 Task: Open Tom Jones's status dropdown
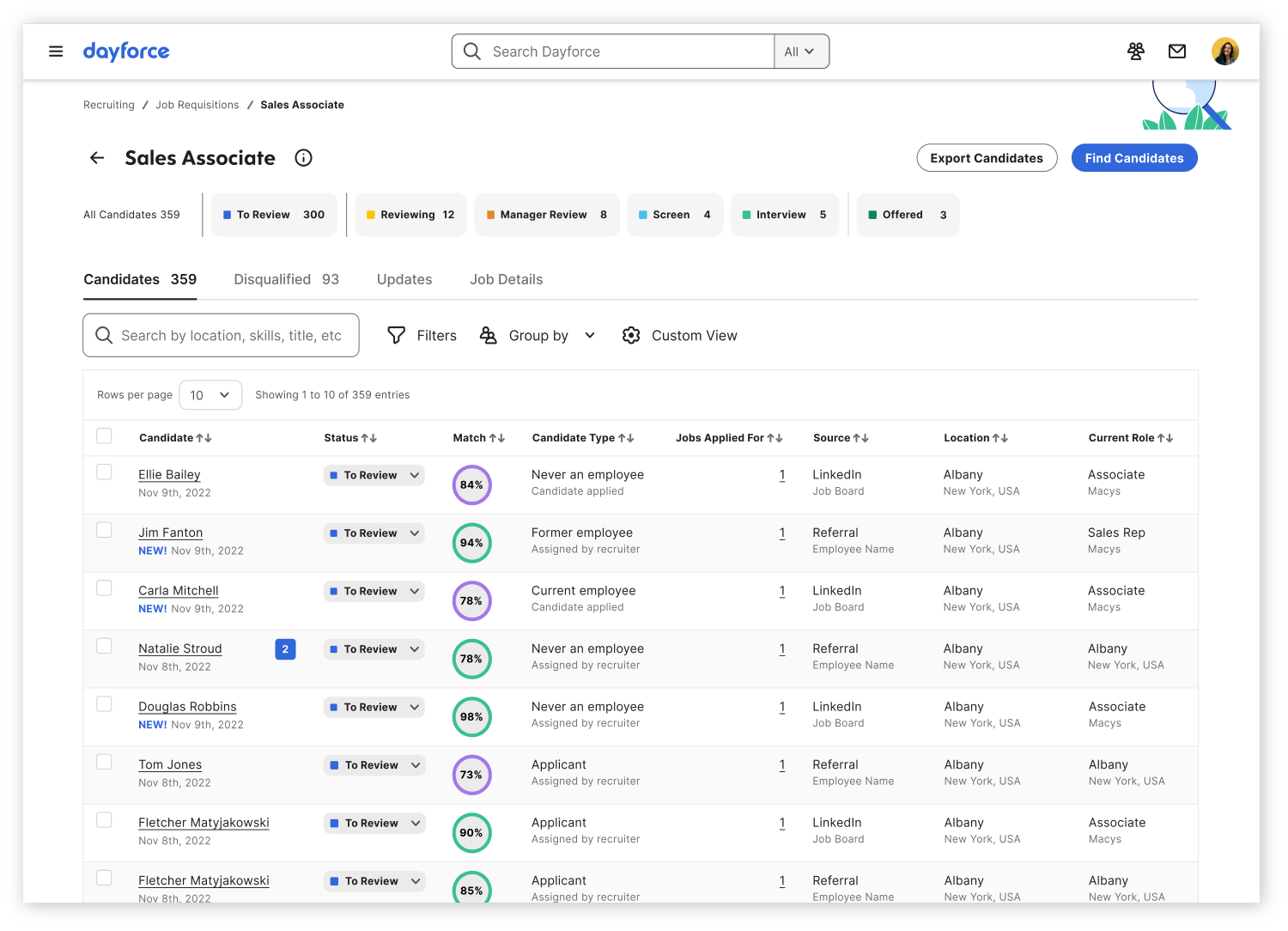coord(374,765)
